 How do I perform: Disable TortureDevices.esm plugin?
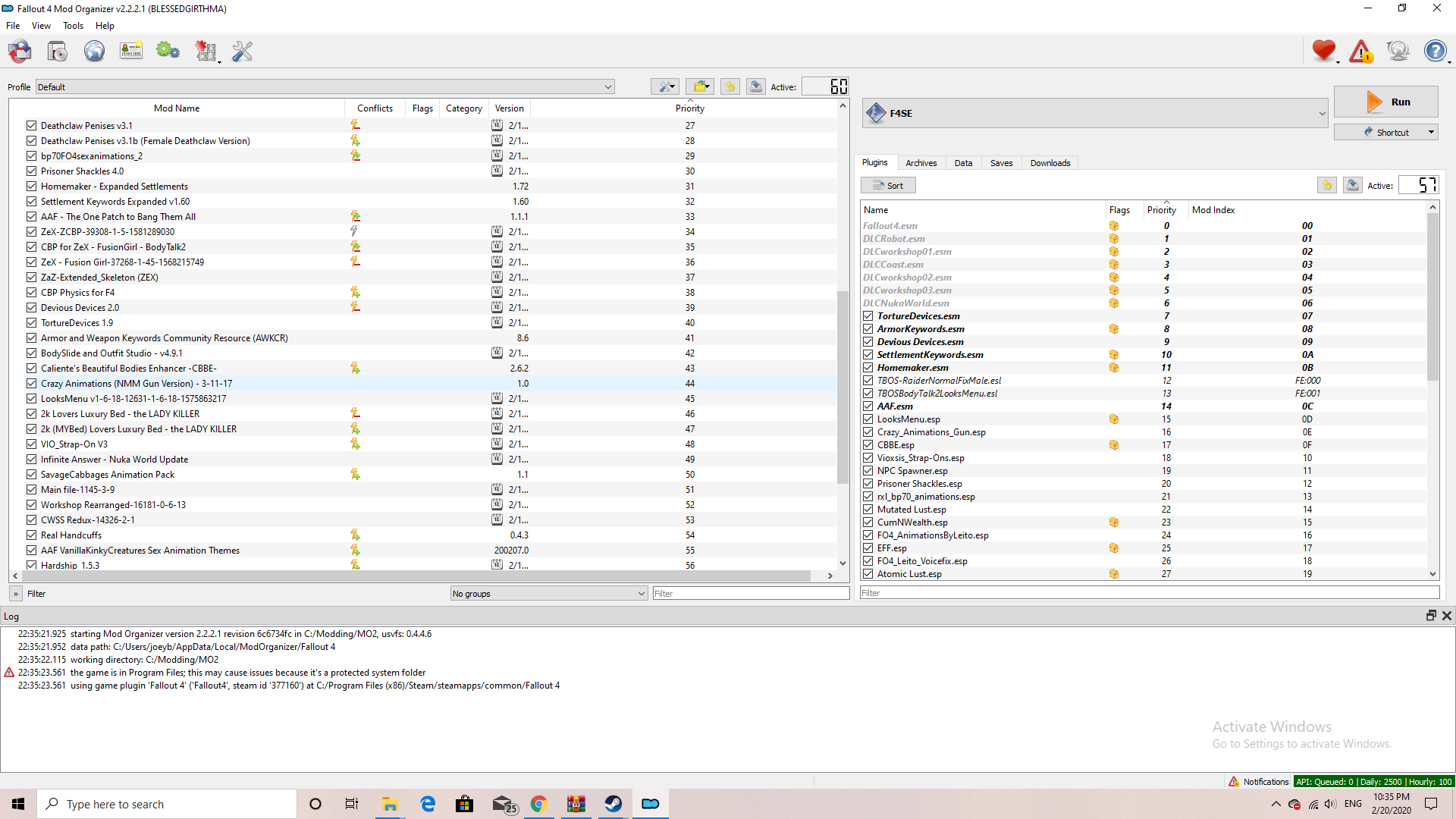pos(868,315)
